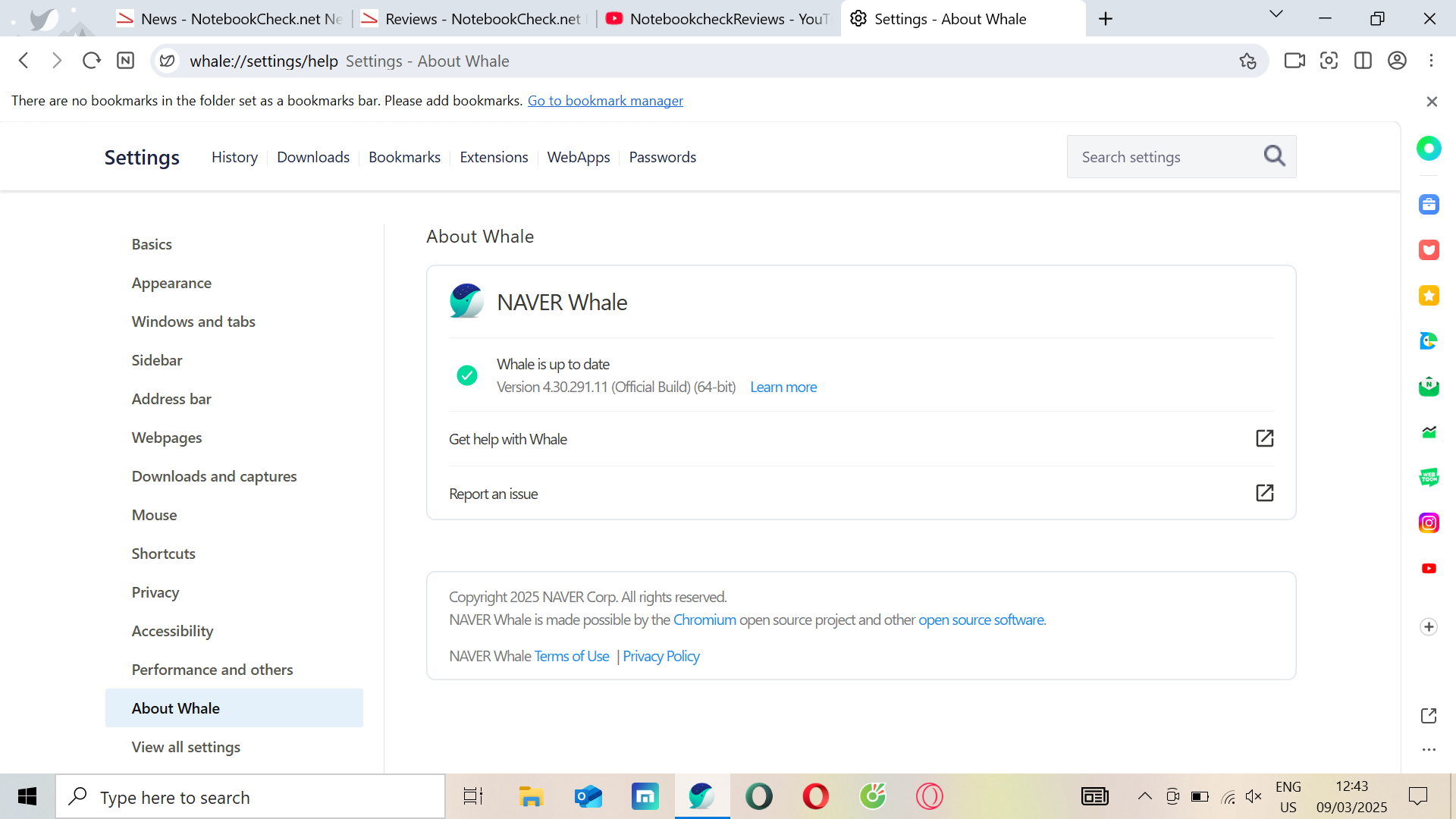Image resolution: width=1456 pixels, height=819 pixels.
Task: Open Passwords from settings header
Action: (662, 157)
